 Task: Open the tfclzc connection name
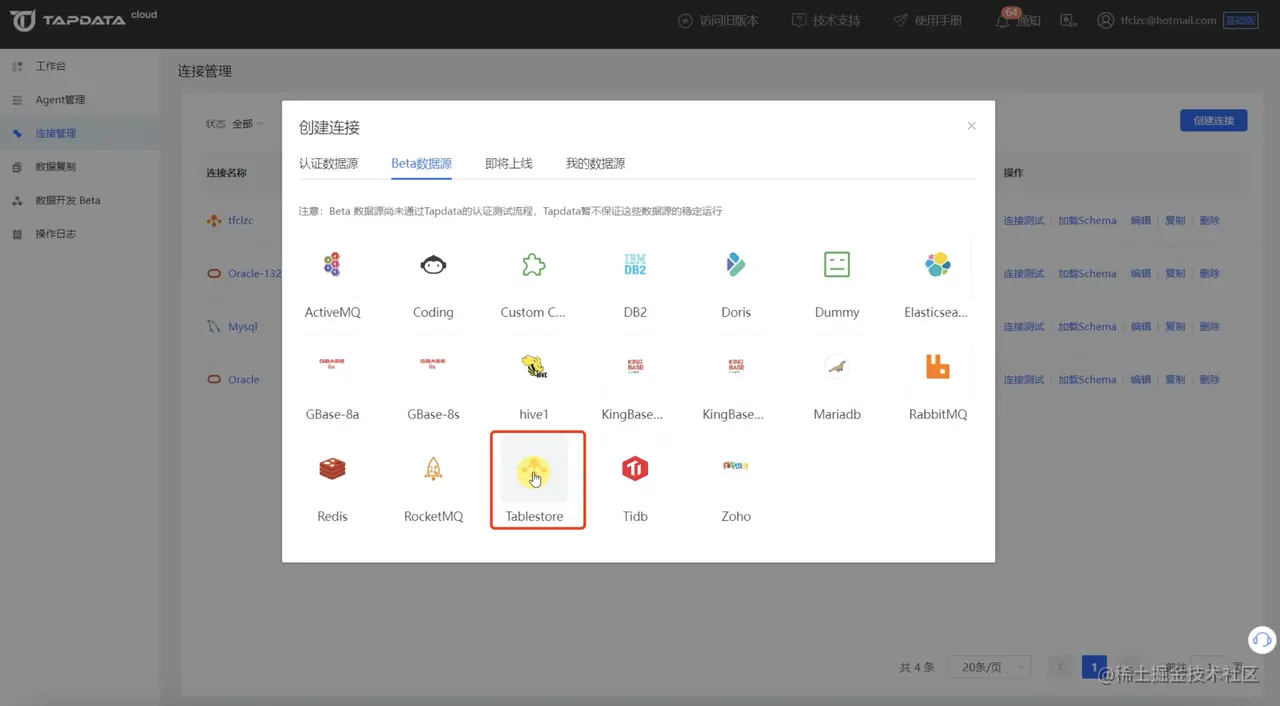(x=240, y=220)
